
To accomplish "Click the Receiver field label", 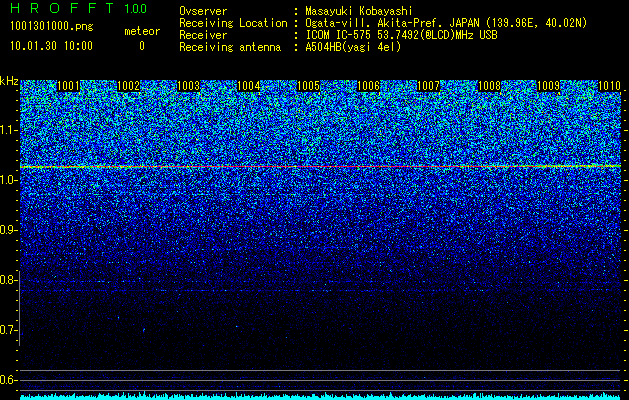I will tap(203, 35).
